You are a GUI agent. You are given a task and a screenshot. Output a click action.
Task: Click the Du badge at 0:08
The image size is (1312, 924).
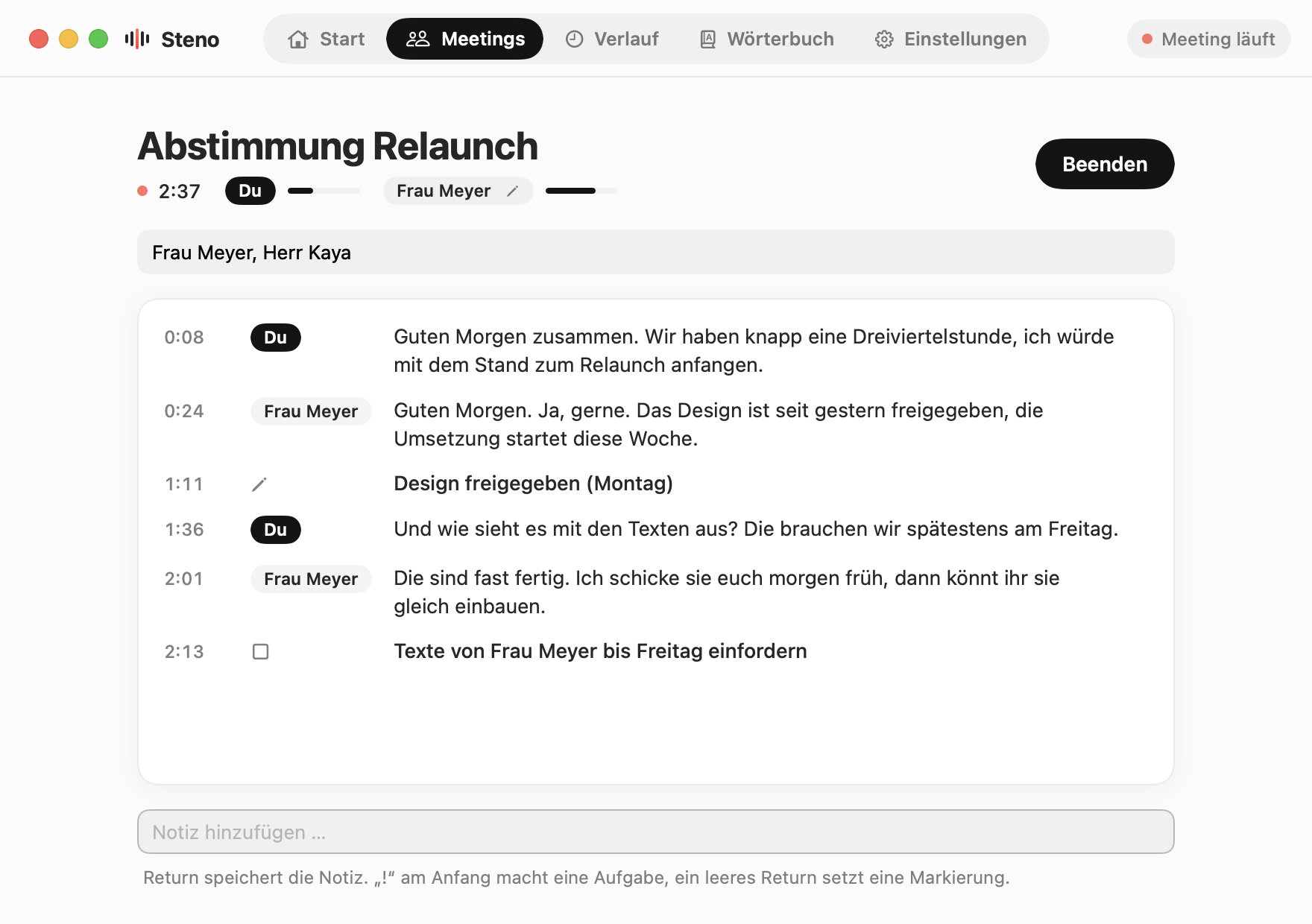pos(276,338)
